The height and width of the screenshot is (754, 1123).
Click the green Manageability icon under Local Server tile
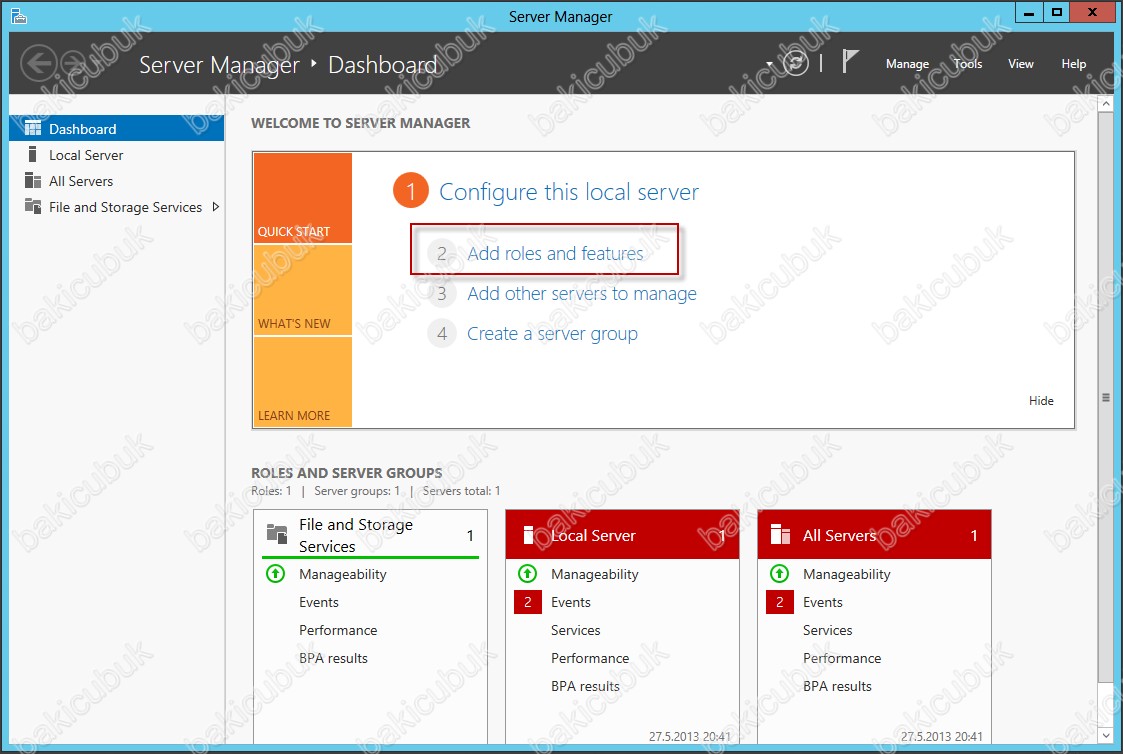[x=528, y=574]
